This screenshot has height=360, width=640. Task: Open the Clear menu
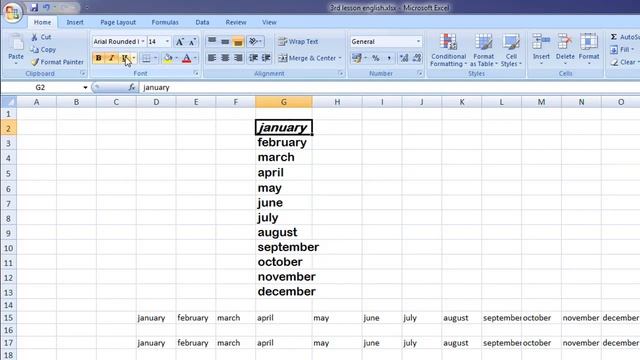624,62
